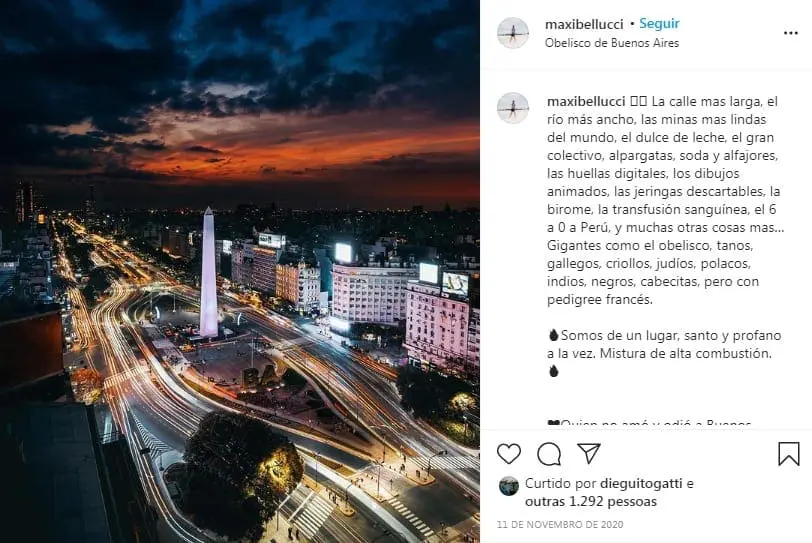The height and width of the screenshot is (543, 812).
Task: Save the post with the bookmark icon
Action: coord(789,454)
